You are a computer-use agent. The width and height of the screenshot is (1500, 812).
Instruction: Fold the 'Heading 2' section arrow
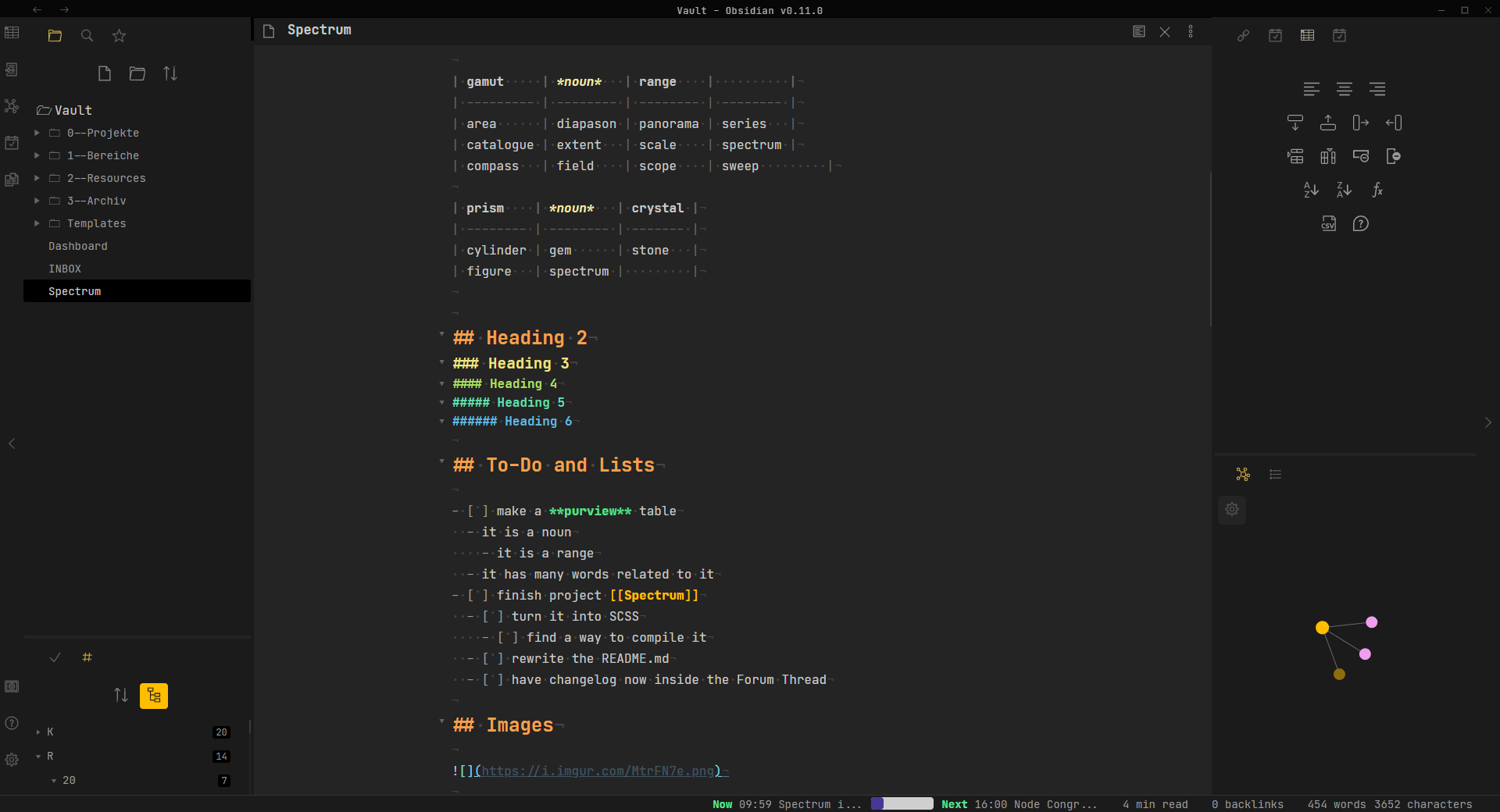coord(441,334)
